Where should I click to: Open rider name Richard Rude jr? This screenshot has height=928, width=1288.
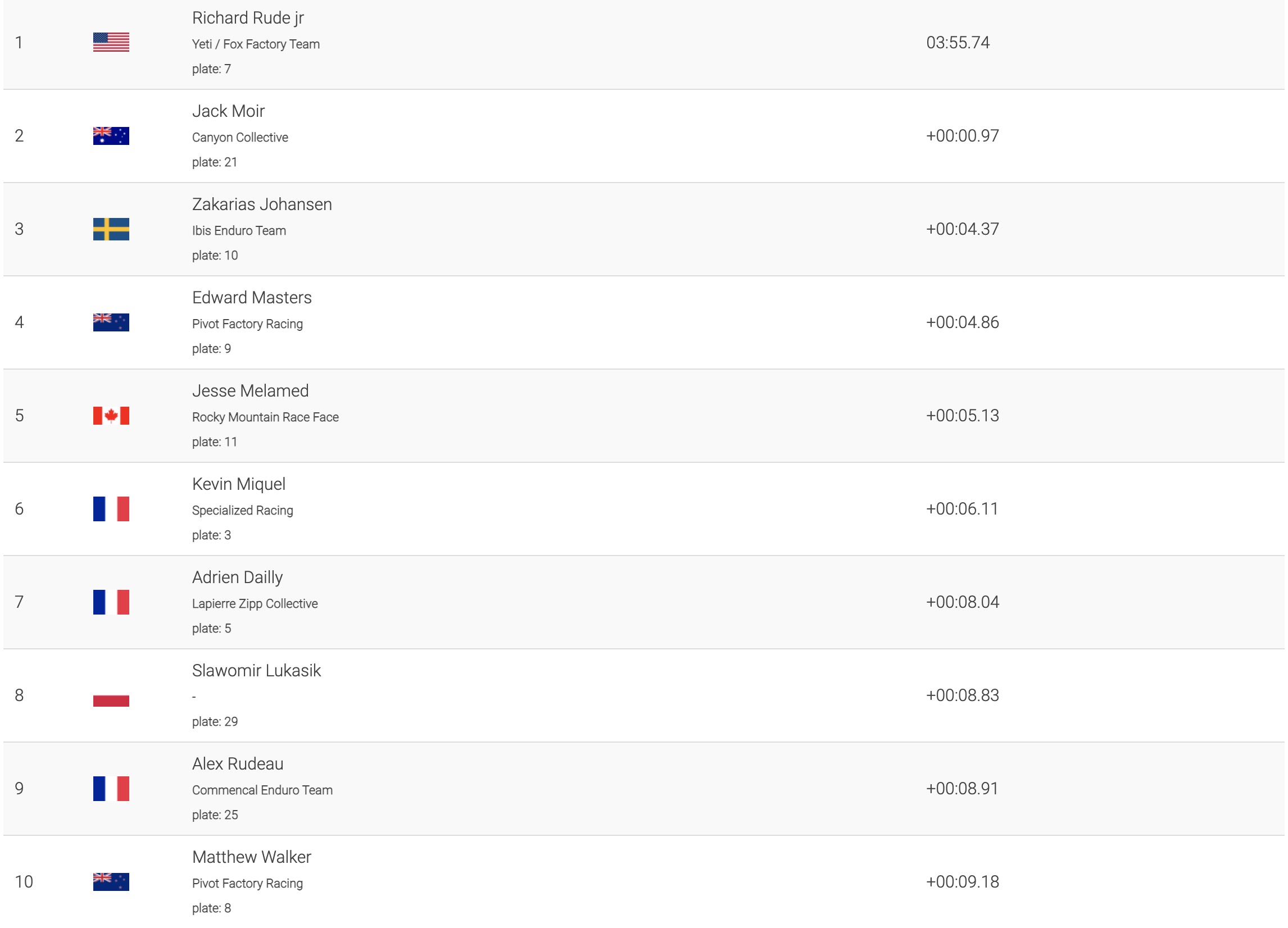coord(248,18)
